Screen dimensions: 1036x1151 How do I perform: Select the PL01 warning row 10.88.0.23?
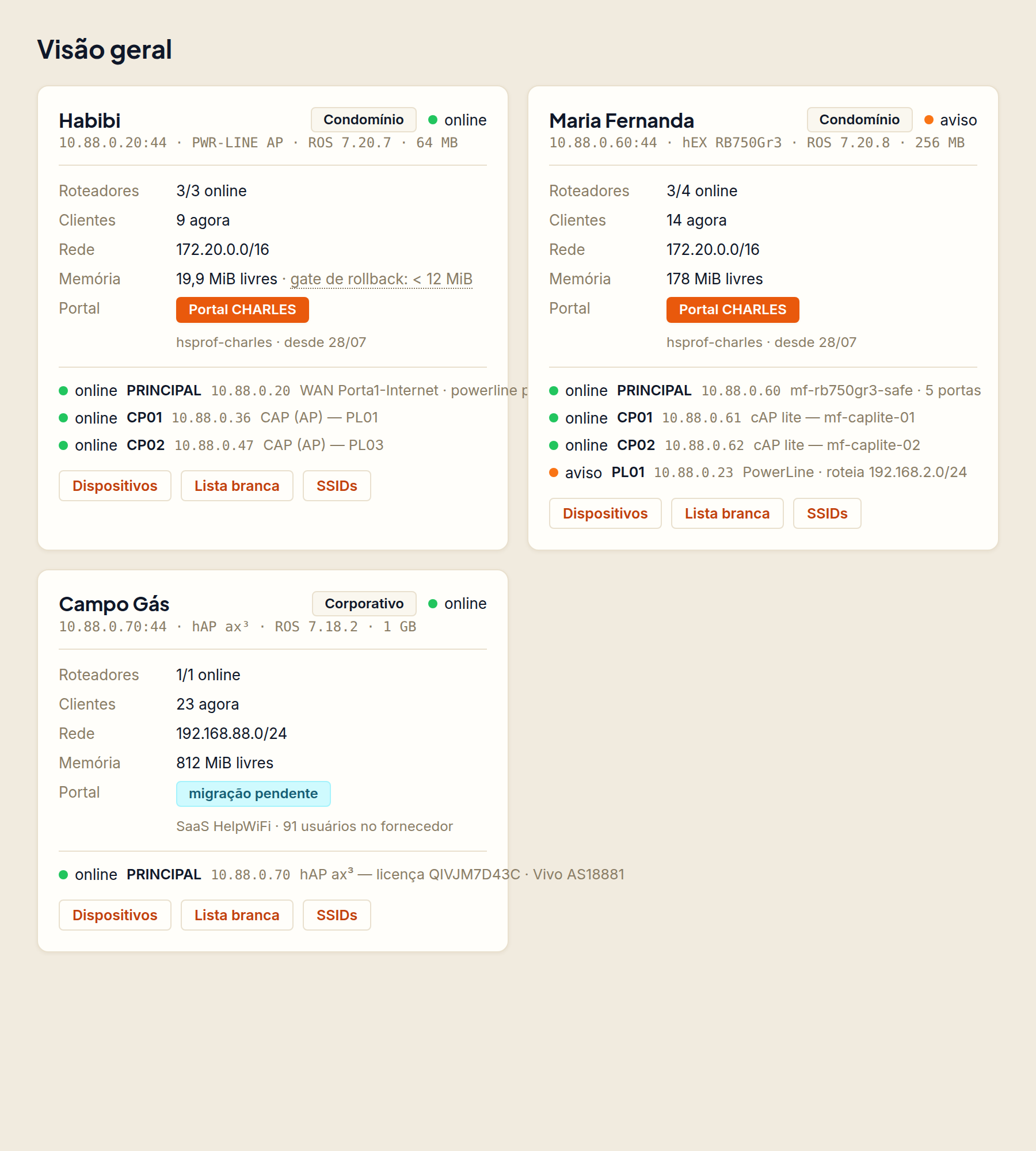pos(763,472)
